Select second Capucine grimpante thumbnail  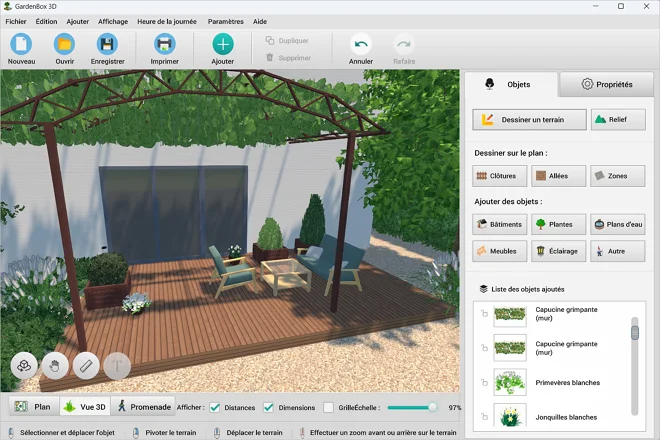pos(510,348)
